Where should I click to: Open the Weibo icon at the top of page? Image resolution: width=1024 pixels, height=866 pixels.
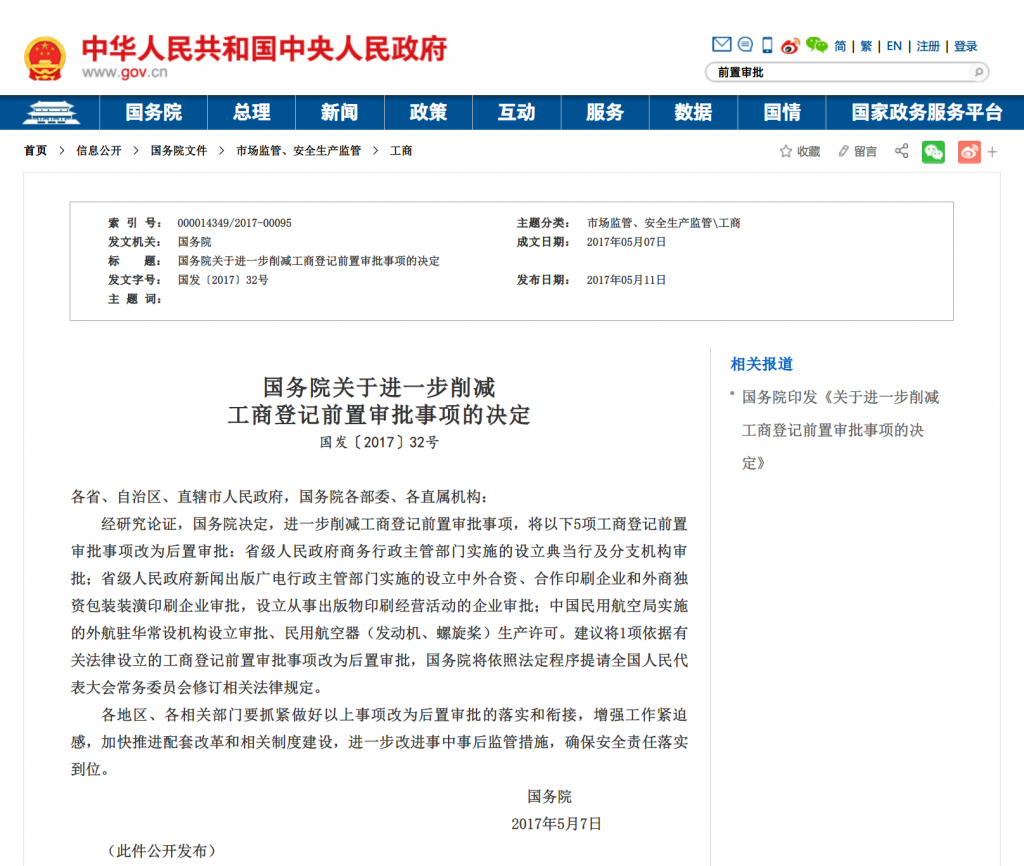click(x=789, y=45)
